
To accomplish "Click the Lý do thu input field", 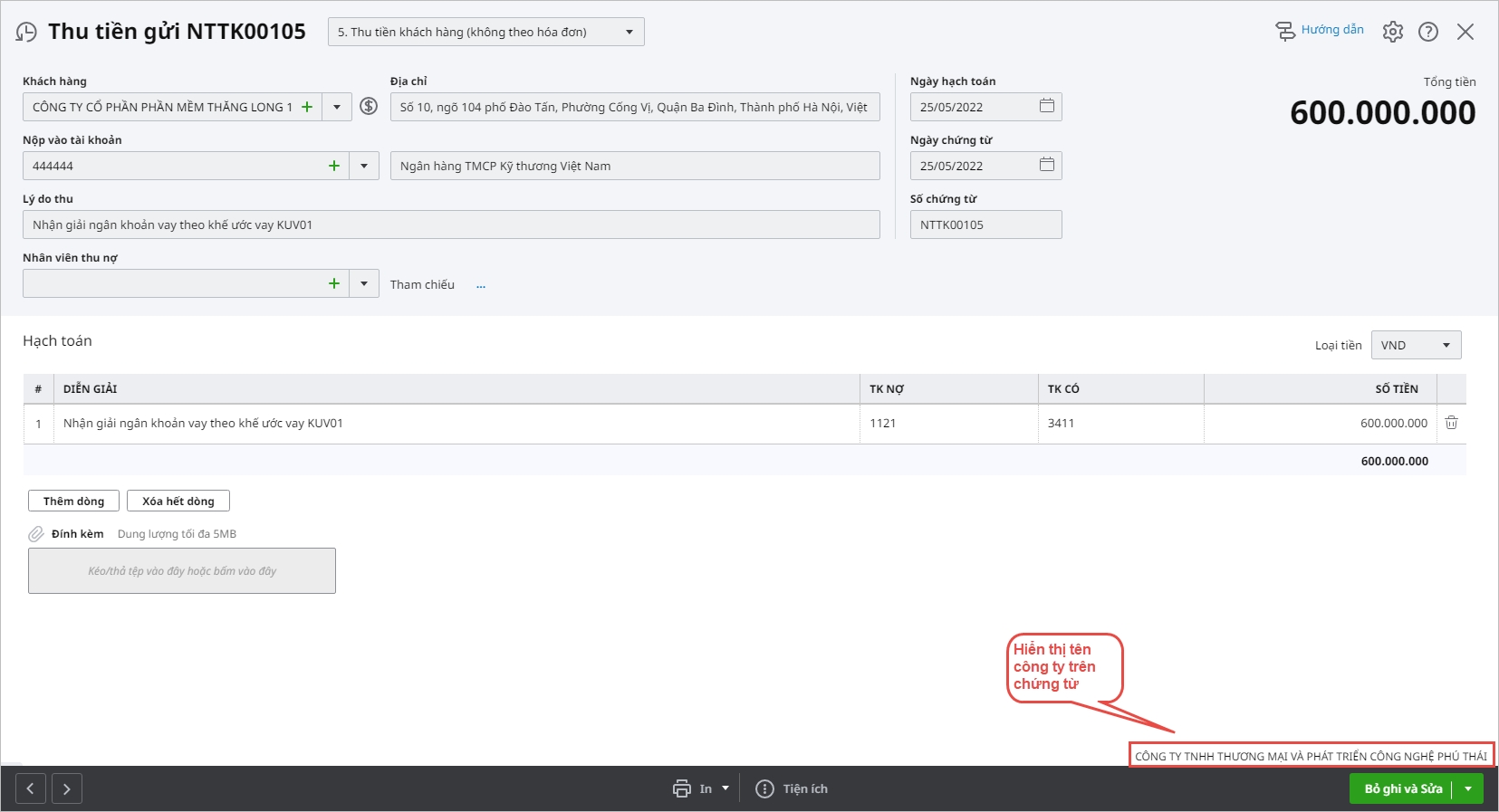I will coord(450,224).
